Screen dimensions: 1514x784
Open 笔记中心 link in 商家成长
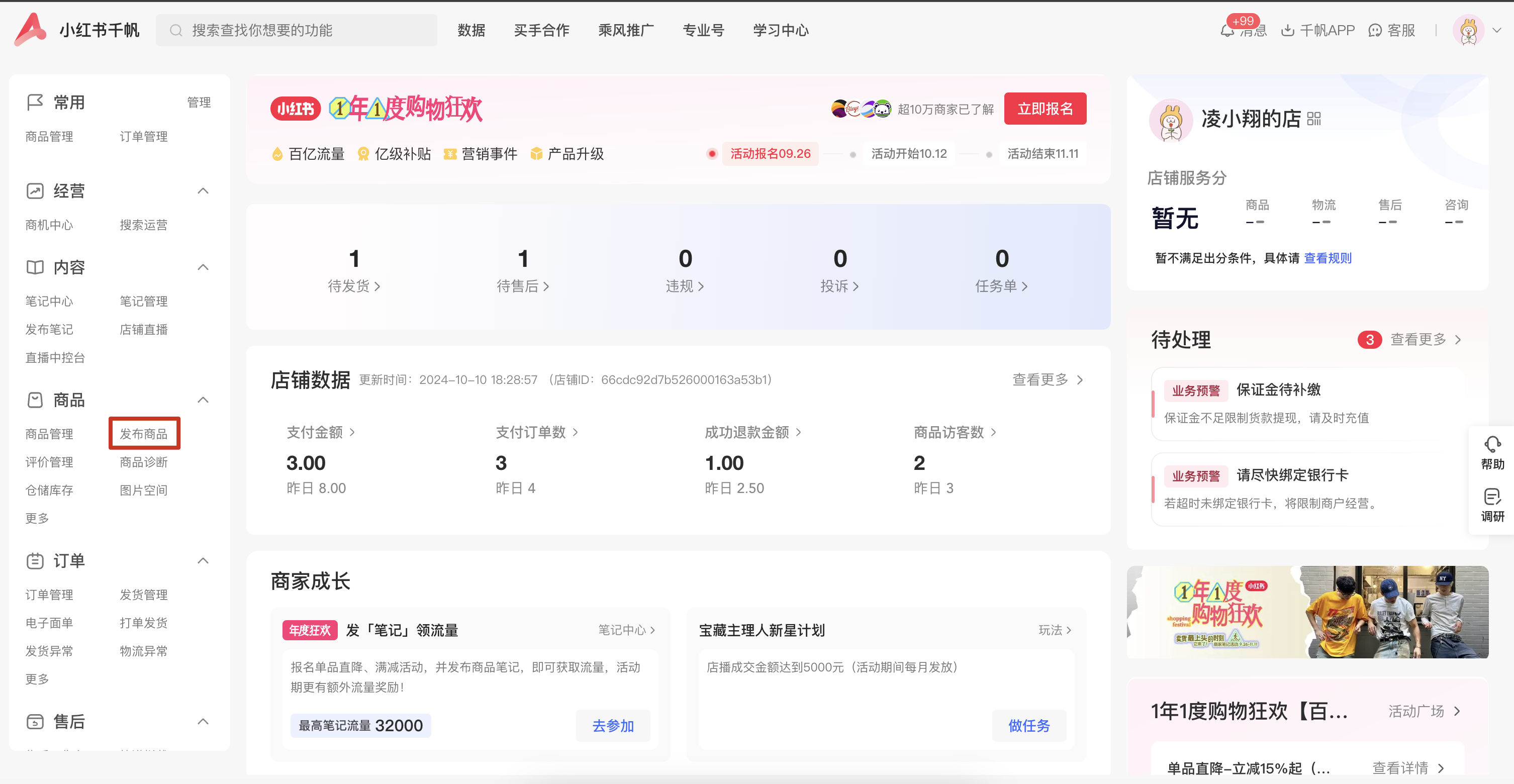pos(626,630)
